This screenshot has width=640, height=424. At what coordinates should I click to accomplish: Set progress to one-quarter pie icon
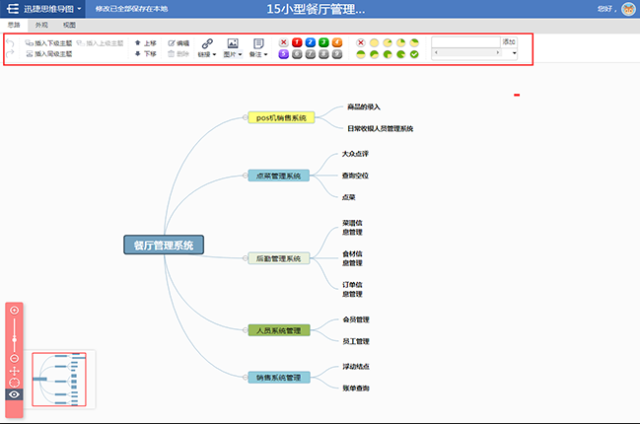401,42
